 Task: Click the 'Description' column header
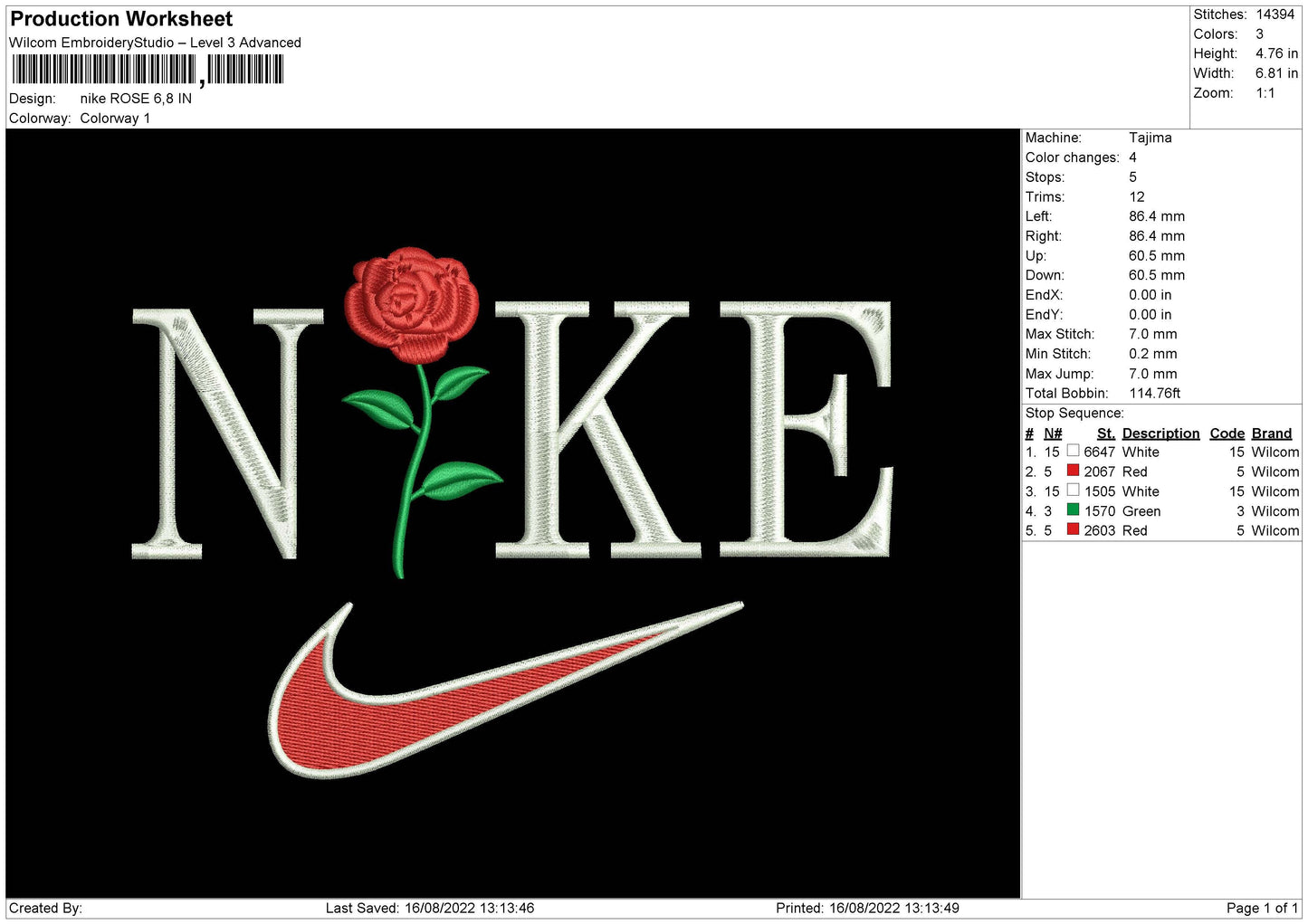(x=1161, y=433)
